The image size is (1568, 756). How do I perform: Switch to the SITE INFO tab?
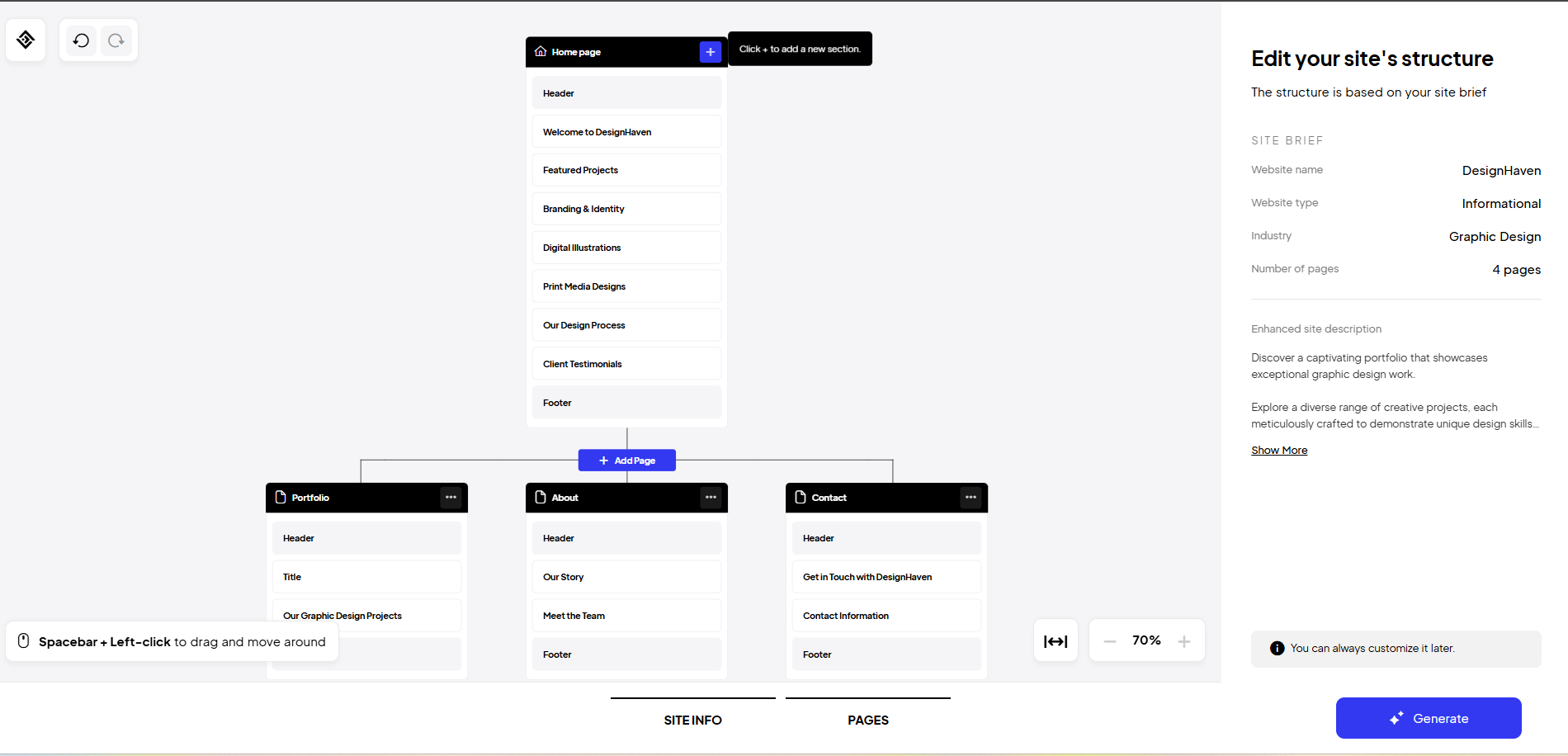click(692, 720)
